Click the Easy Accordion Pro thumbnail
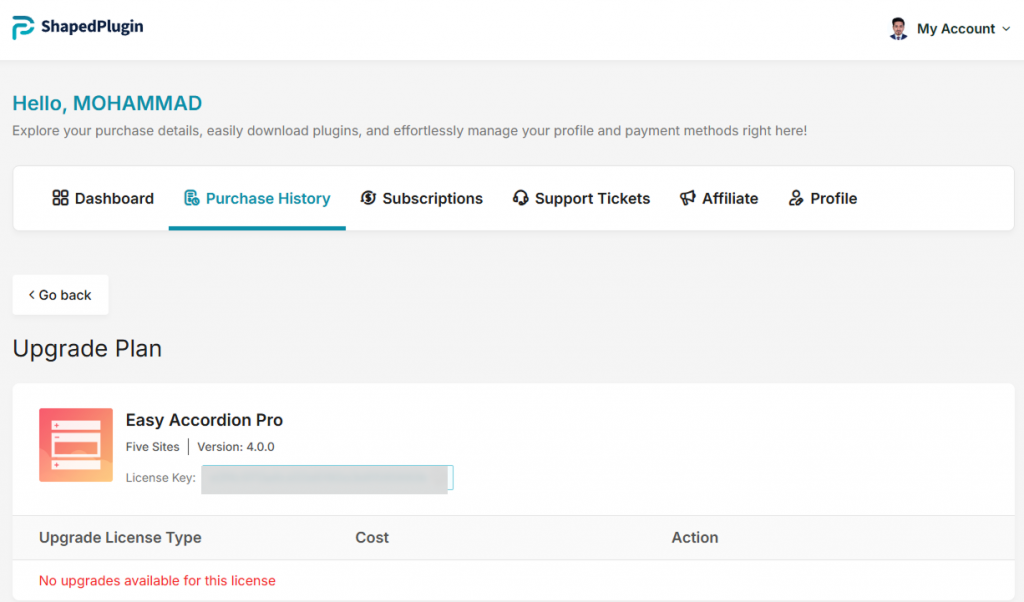Screen dimensions: 1024x602 coord(76,445)
